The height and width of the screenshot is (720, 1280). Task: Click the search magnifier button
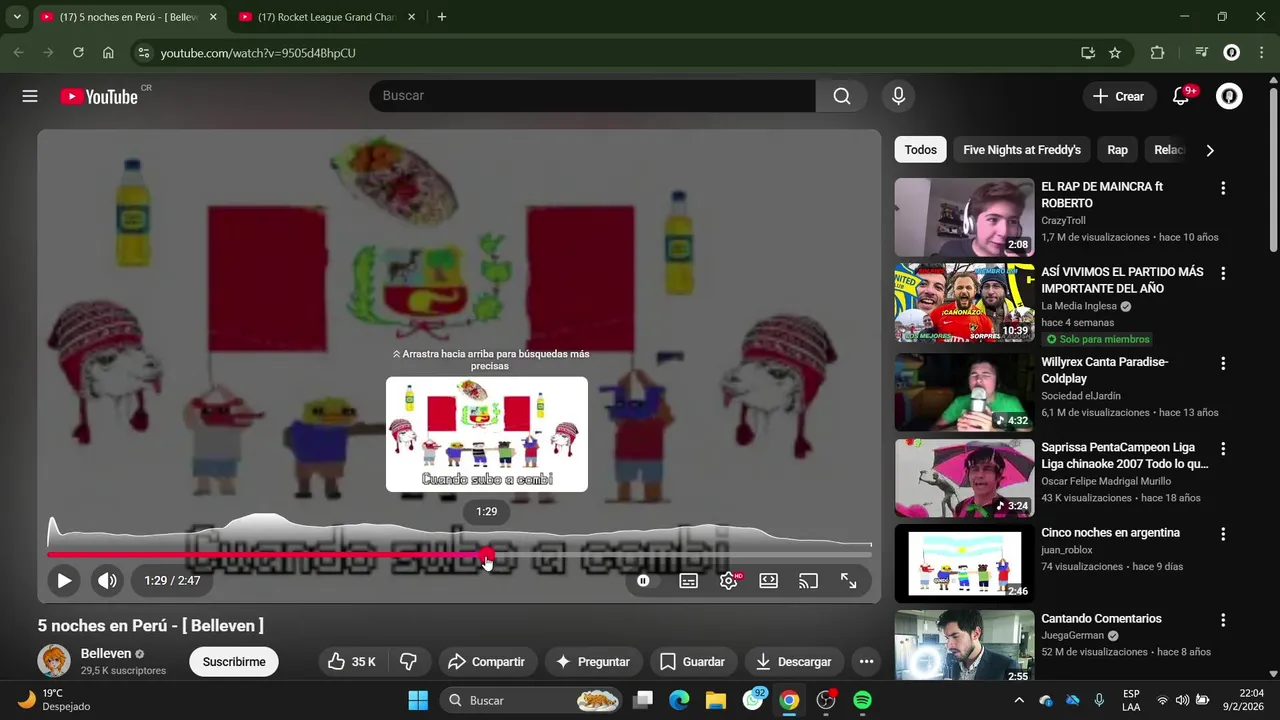(x=842, y=96)
